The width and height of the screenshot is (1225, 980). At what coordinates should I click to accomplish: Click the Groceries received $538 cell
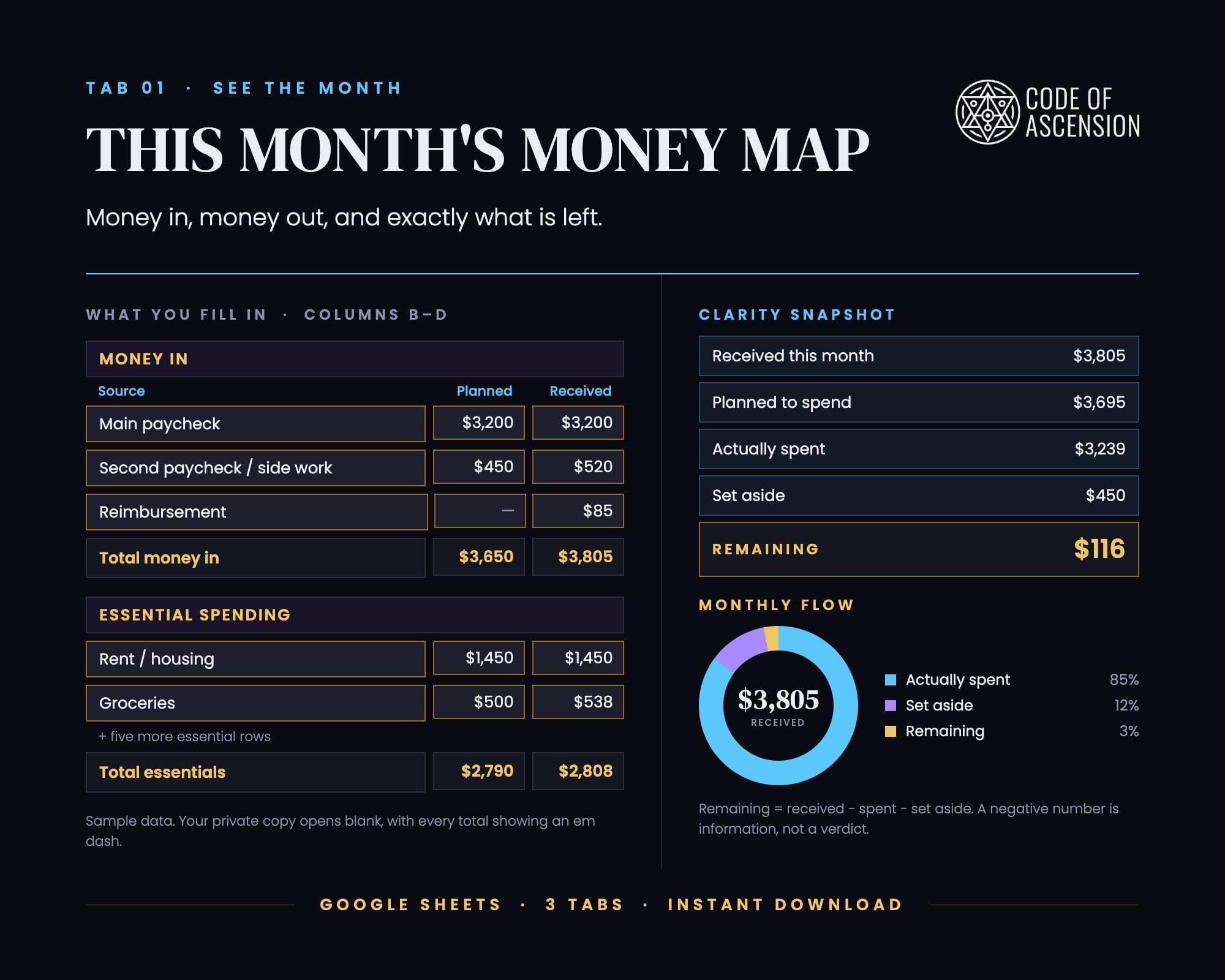coord(578,702)
